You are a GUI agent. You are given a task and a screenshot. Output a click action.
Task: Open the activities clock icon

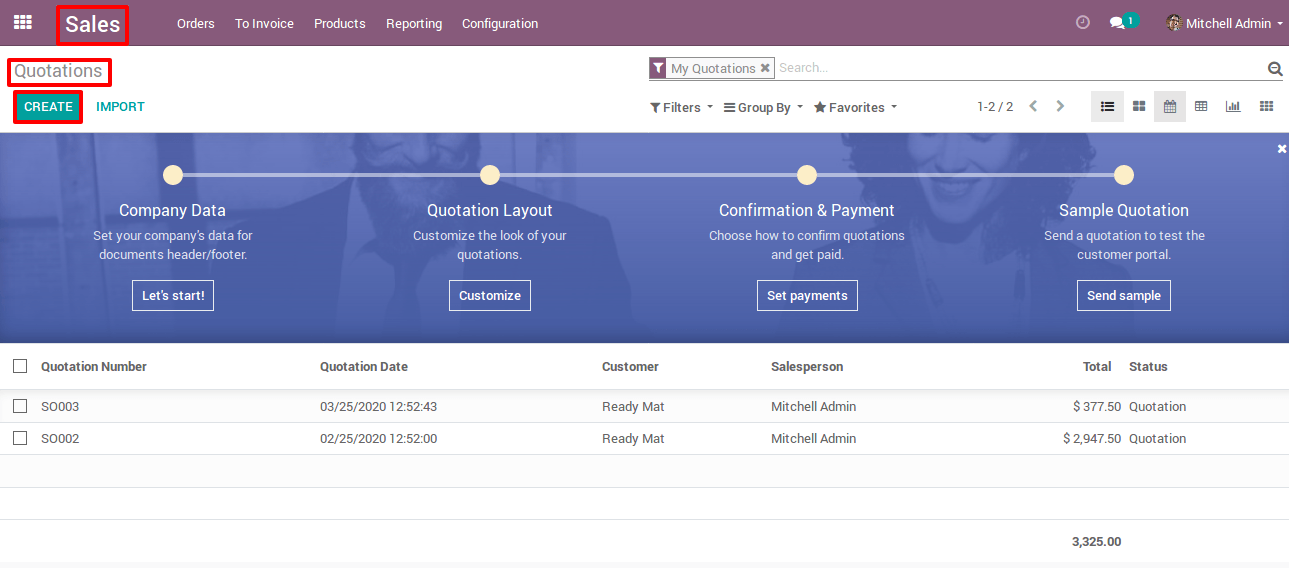pyautogui.click(x=1082, y=23)
